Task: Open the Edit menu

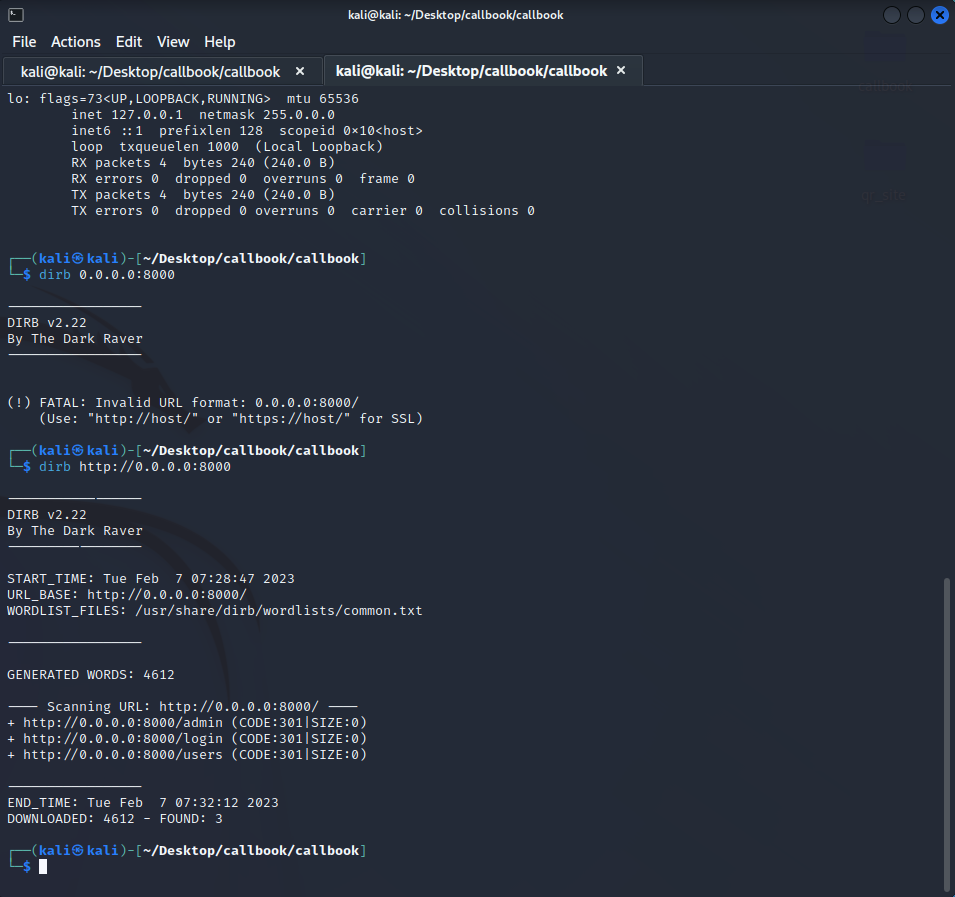Action: (128, 42)
